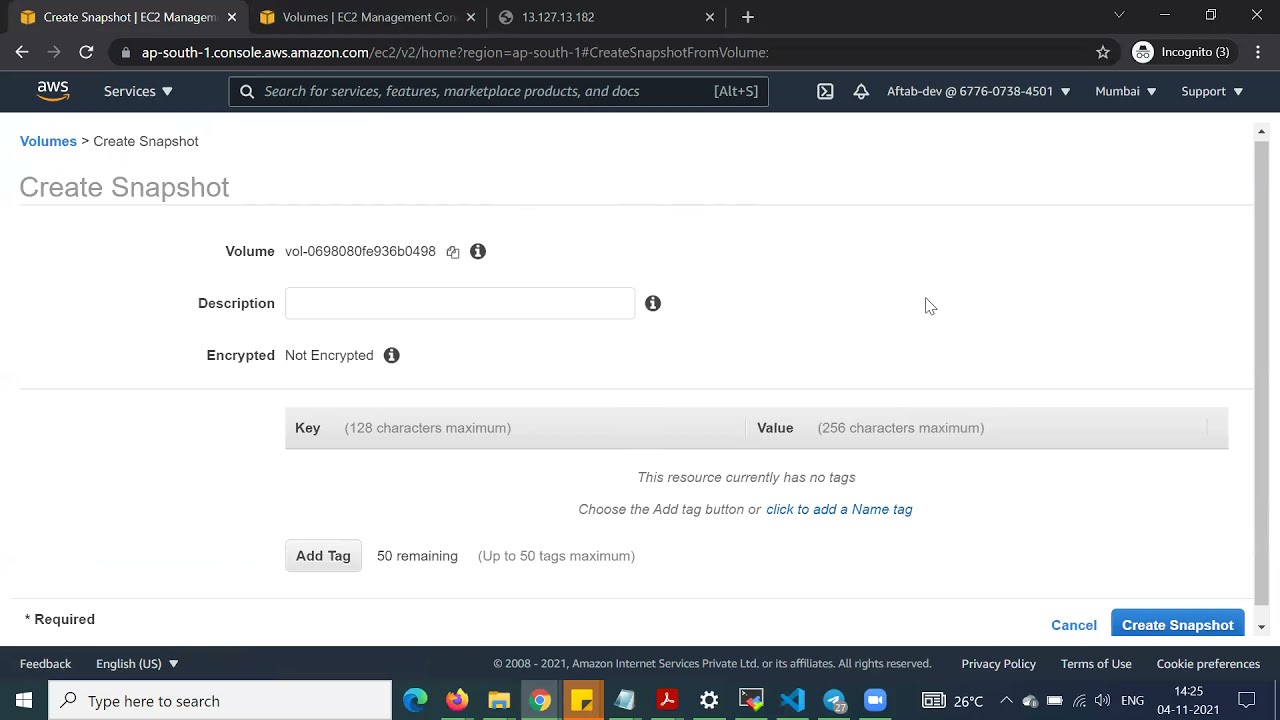Click the 'click to add a Name tag' link
1280x720 pixels.
(x=839, y=509)
